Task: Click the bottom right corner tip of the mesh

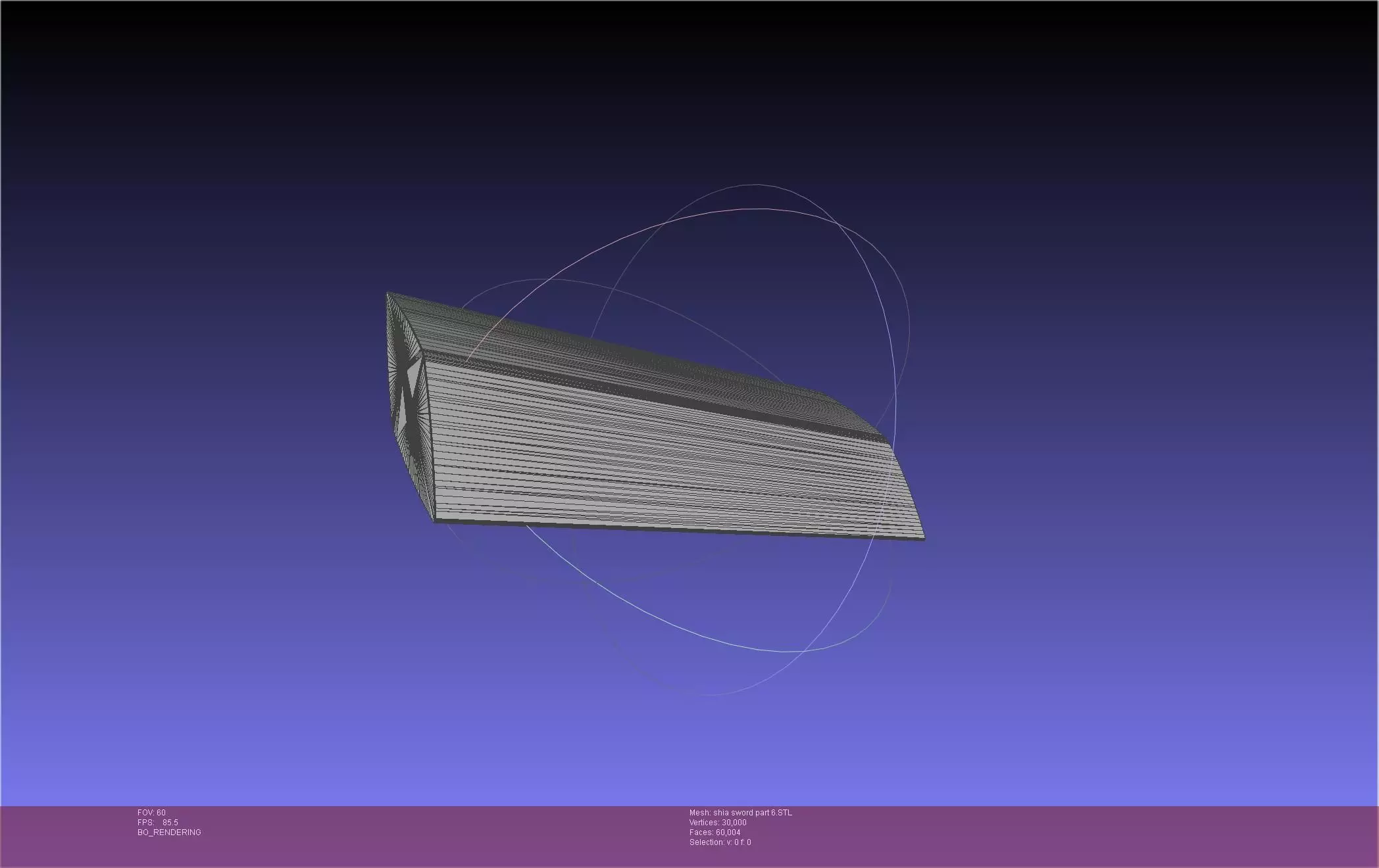Action: (922, 539)
